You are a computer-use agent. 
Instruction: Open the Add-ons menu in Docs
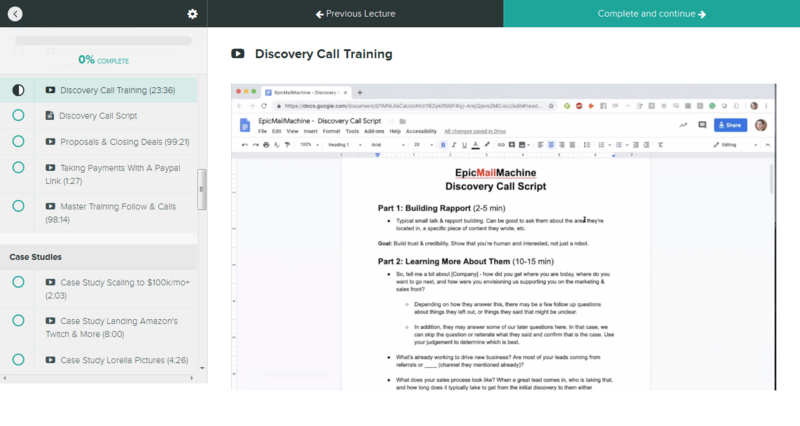pos(374,132)
